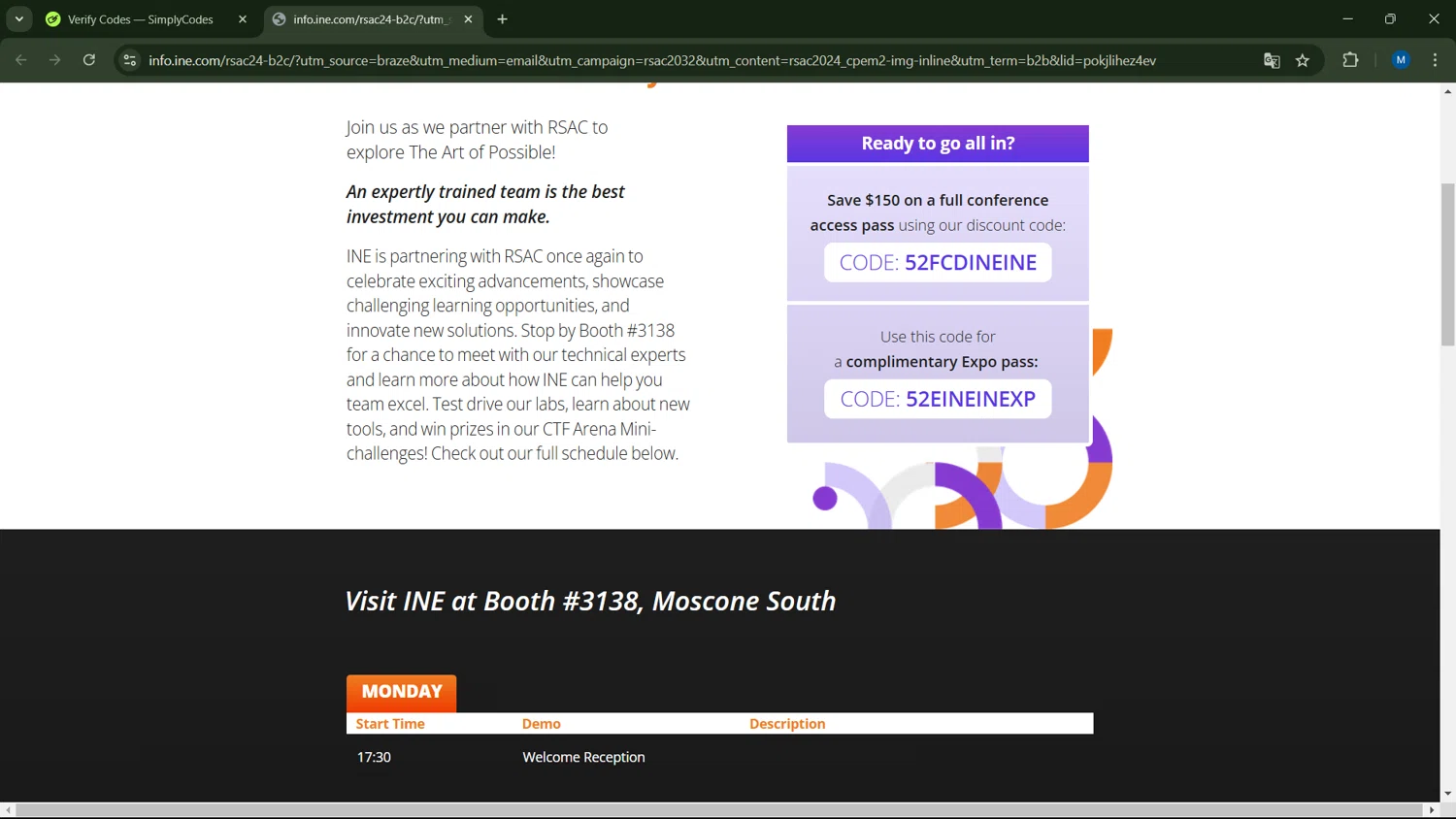Go forward to next page
This screenshot has height=819, width=1456.
[55, 60]
